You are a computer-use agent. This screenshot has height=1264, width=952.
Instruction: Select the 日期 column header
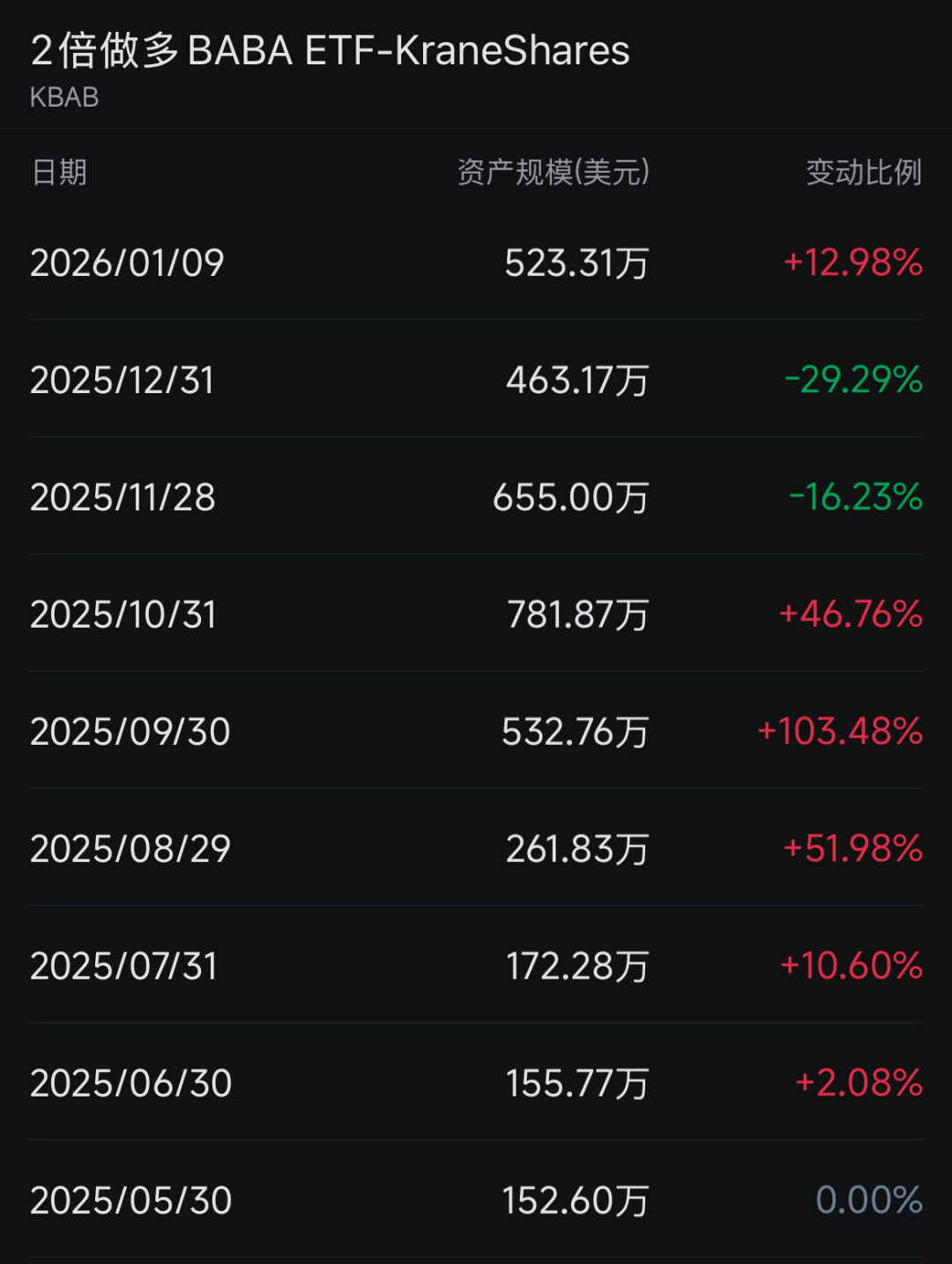coord(60,173)
